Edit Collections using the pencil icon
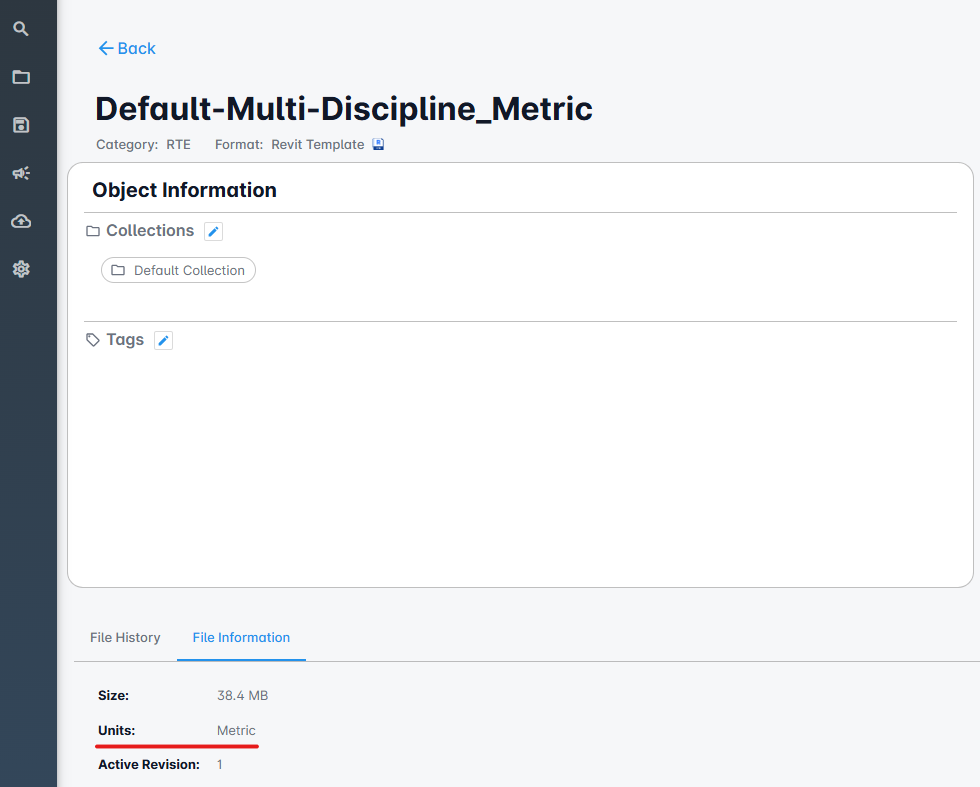Screen dimensions: 980x787 tap(213, 231)
